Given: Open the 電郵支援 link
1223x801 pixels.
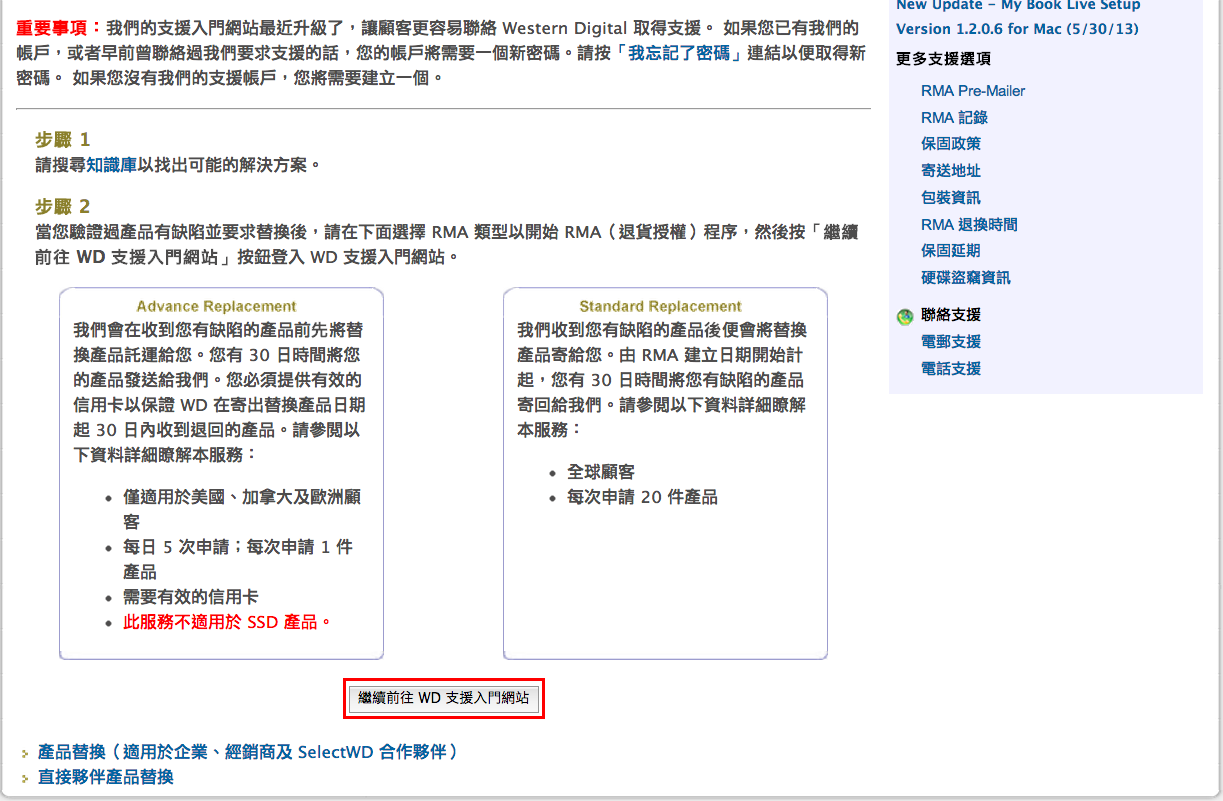Looking at the screenshot, I should 951,342.
